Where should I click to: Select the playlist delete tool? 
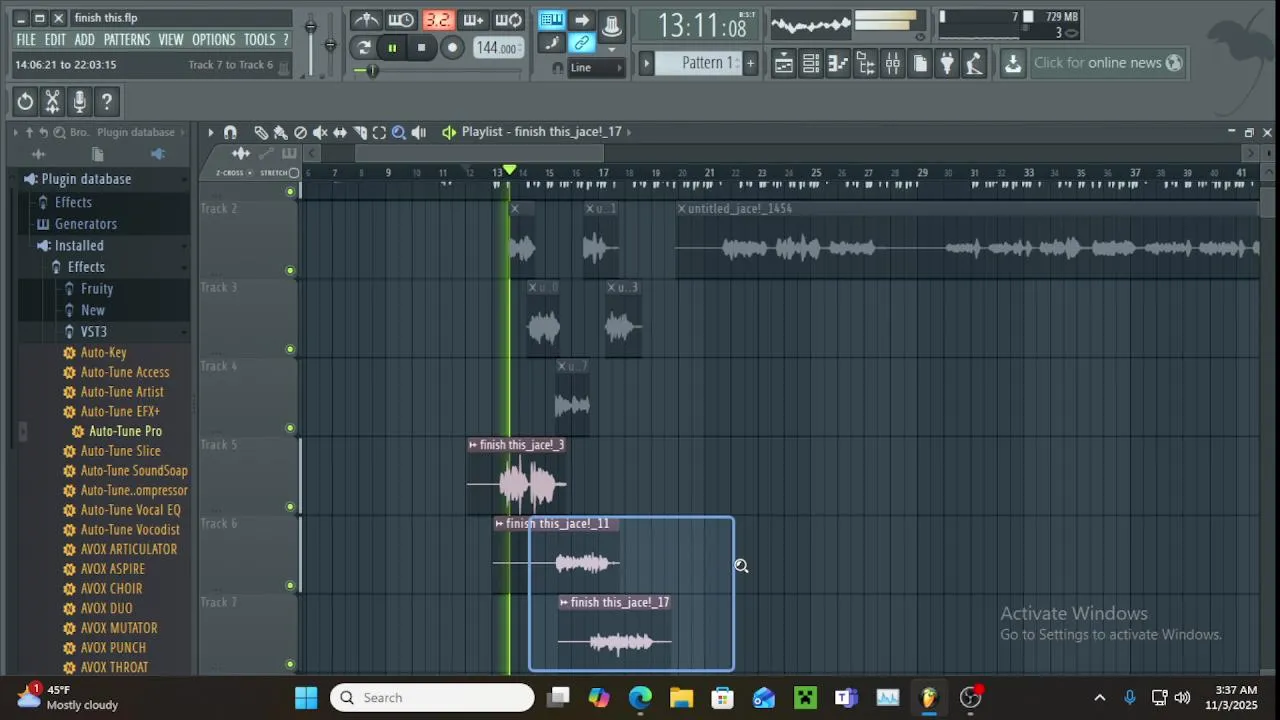[x=300, y=132]
